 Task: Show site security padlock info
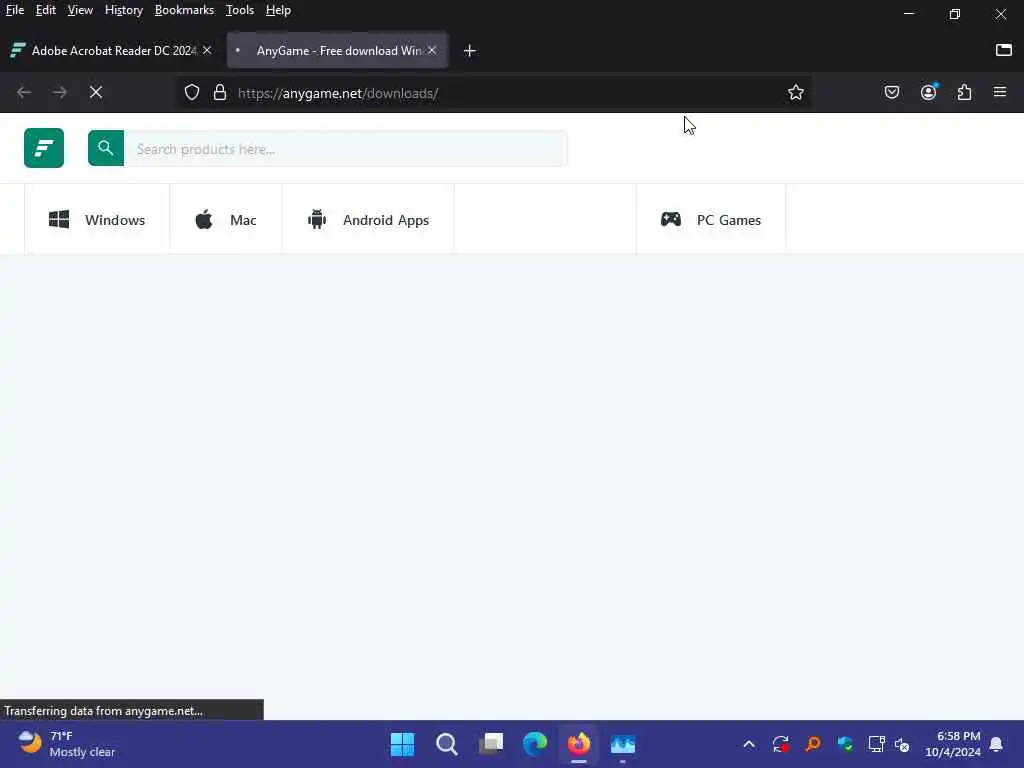[x=220, y=93]
